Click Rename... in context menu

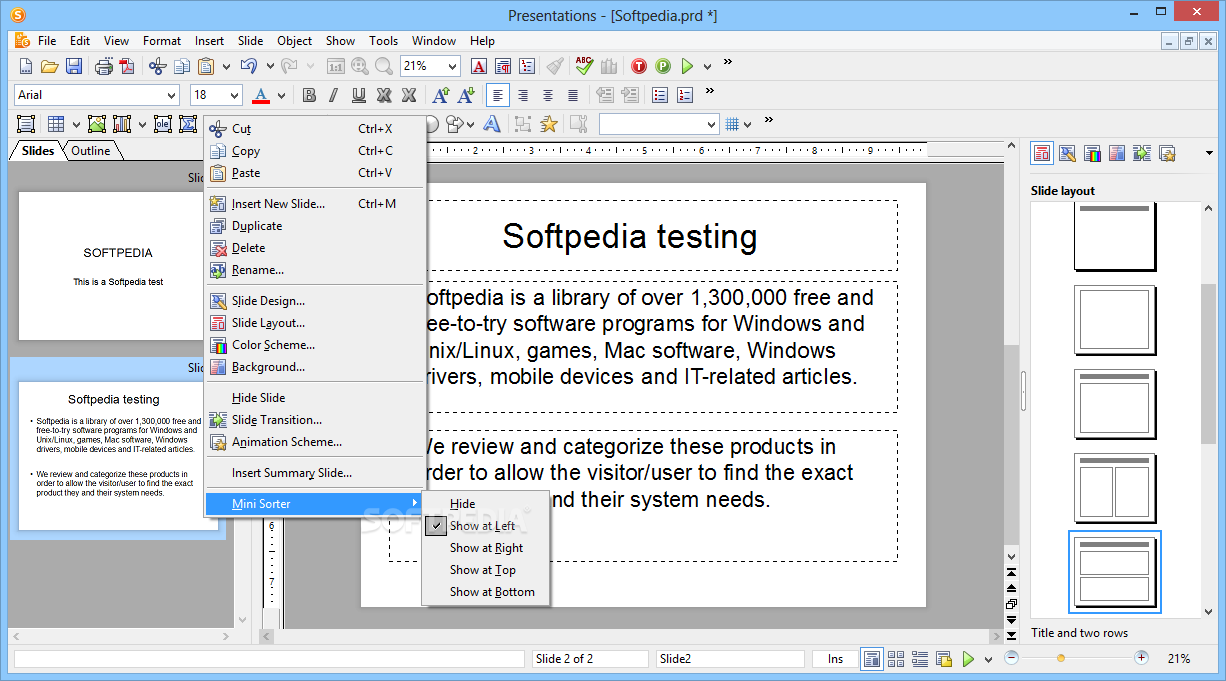point(315,270)
